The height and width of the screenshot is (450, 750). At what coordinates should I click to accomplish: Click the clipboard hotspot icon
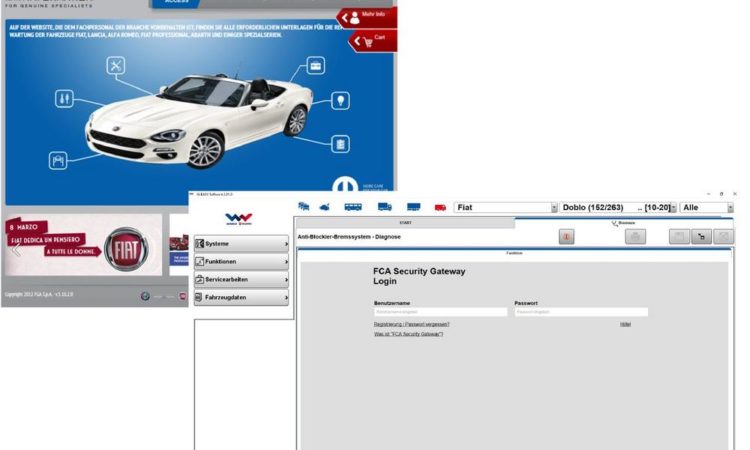341,144
